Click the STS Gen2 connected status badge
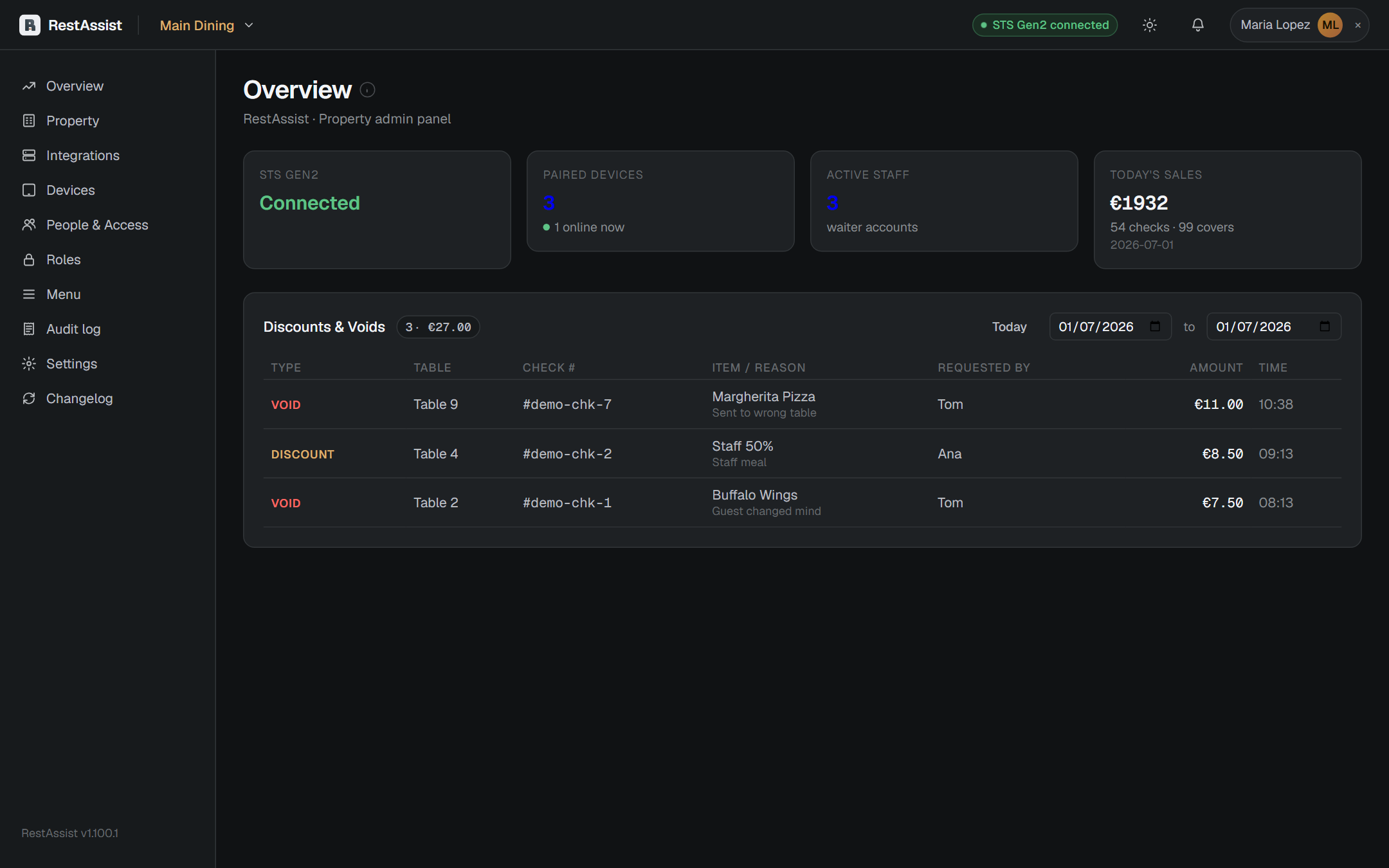1389x868 pixels. [x=1045, y=25]
